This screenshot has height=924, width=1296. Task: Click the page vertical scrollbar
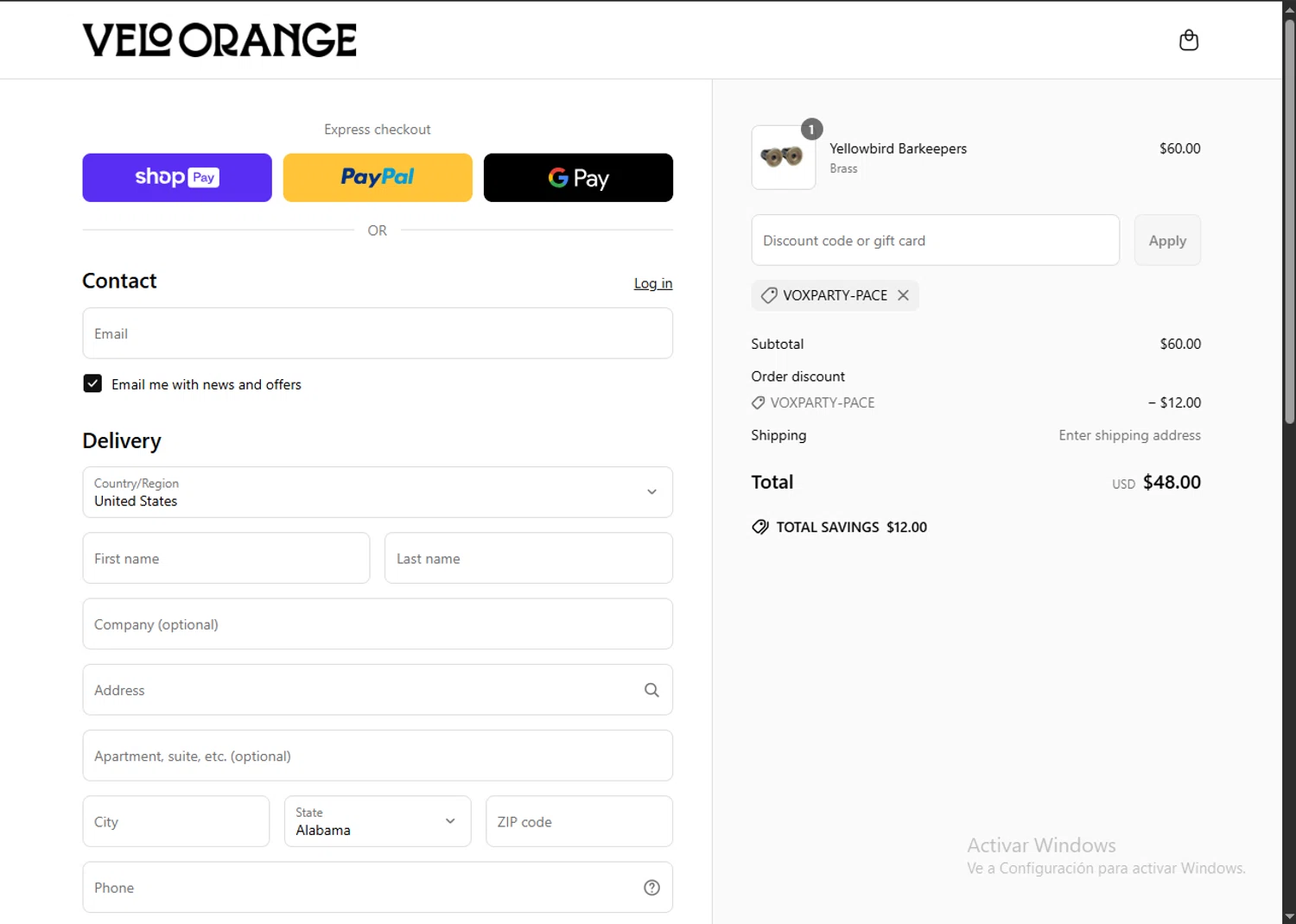1289,220
